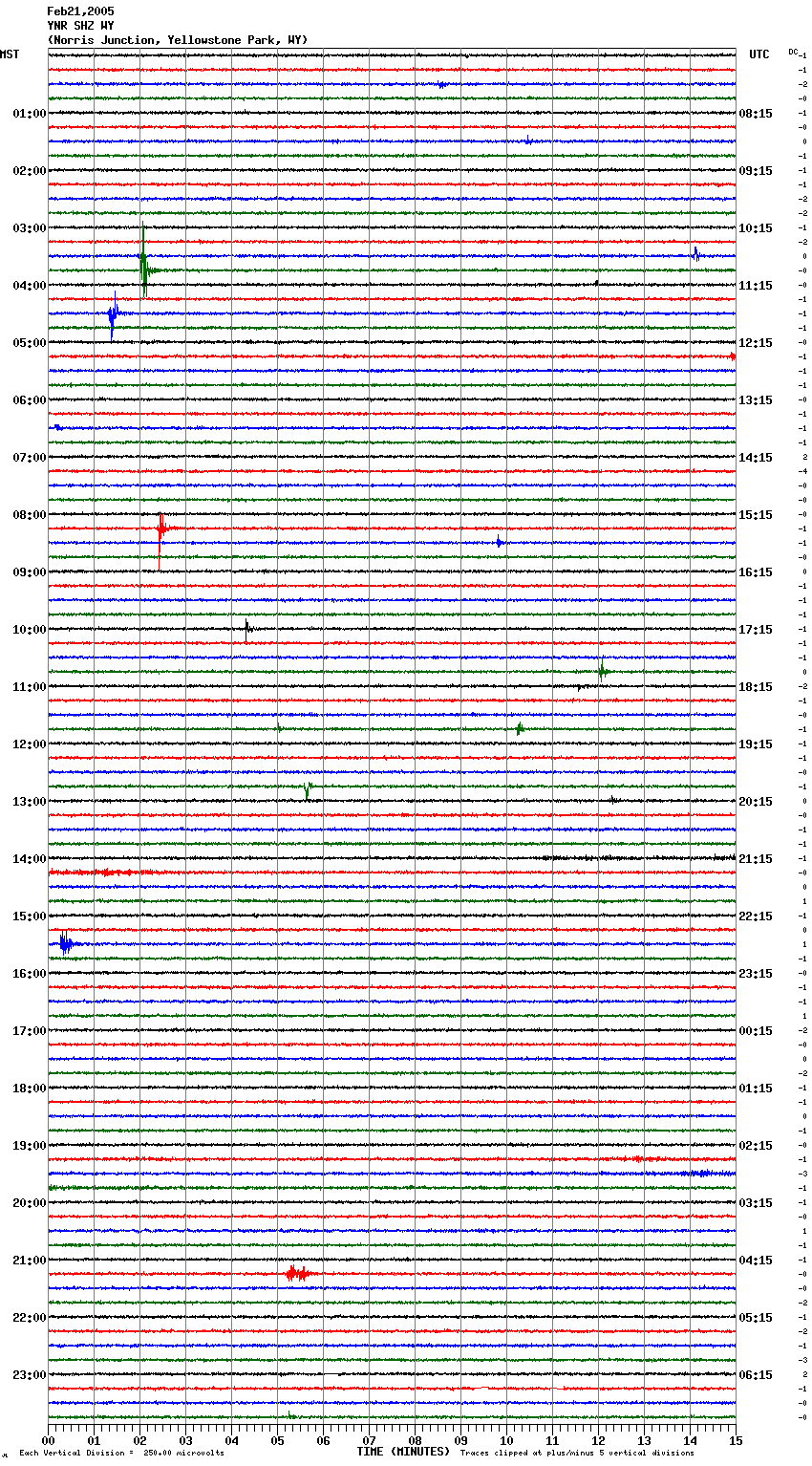
Task: Pick the 05:00 MST hour label
Action: tap(30, 343)
